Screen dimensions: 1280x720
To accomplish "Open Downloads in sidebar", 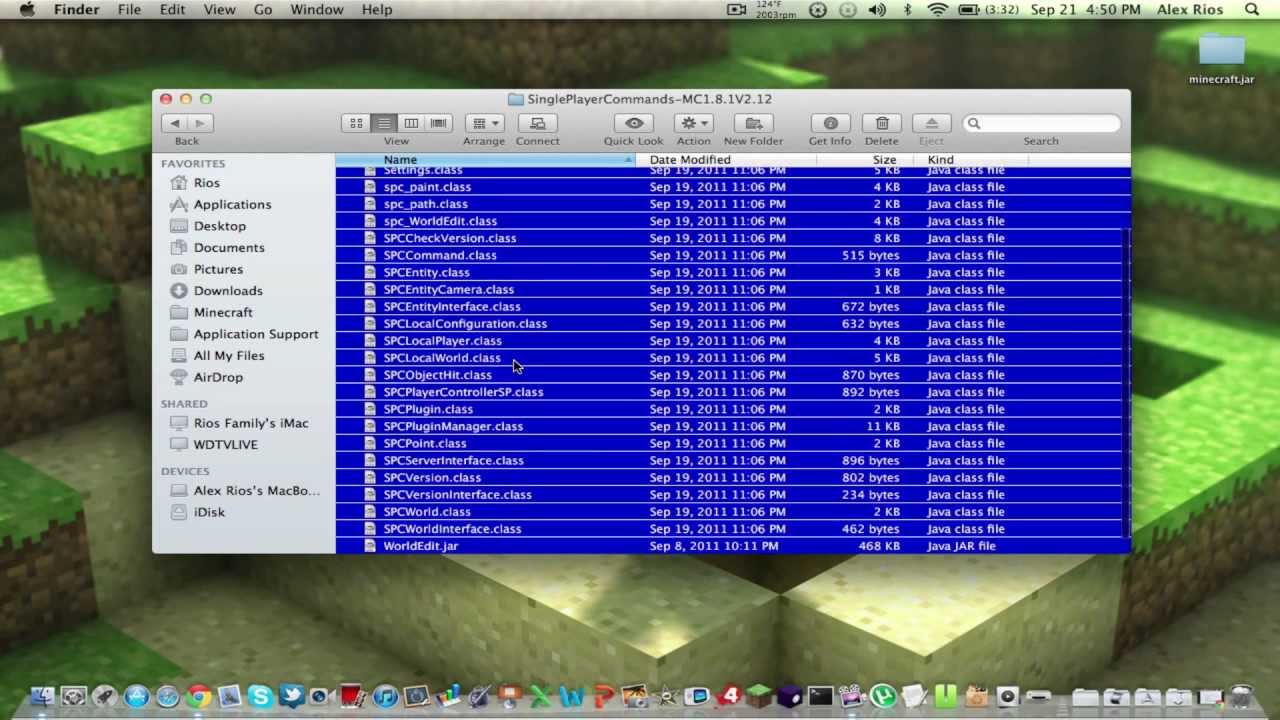I will point(228,291).
